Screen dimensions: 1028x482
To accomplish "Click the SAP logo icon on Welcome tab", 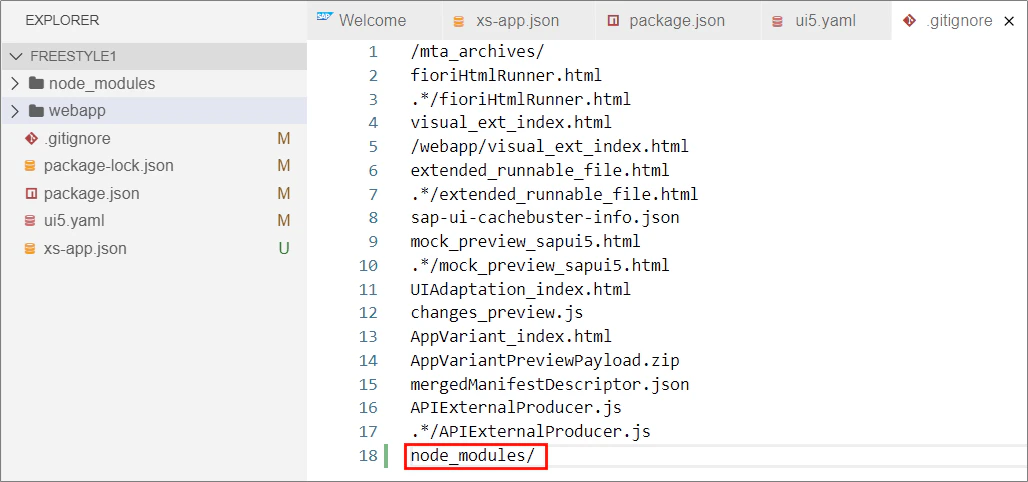I will tap(324, 18).
